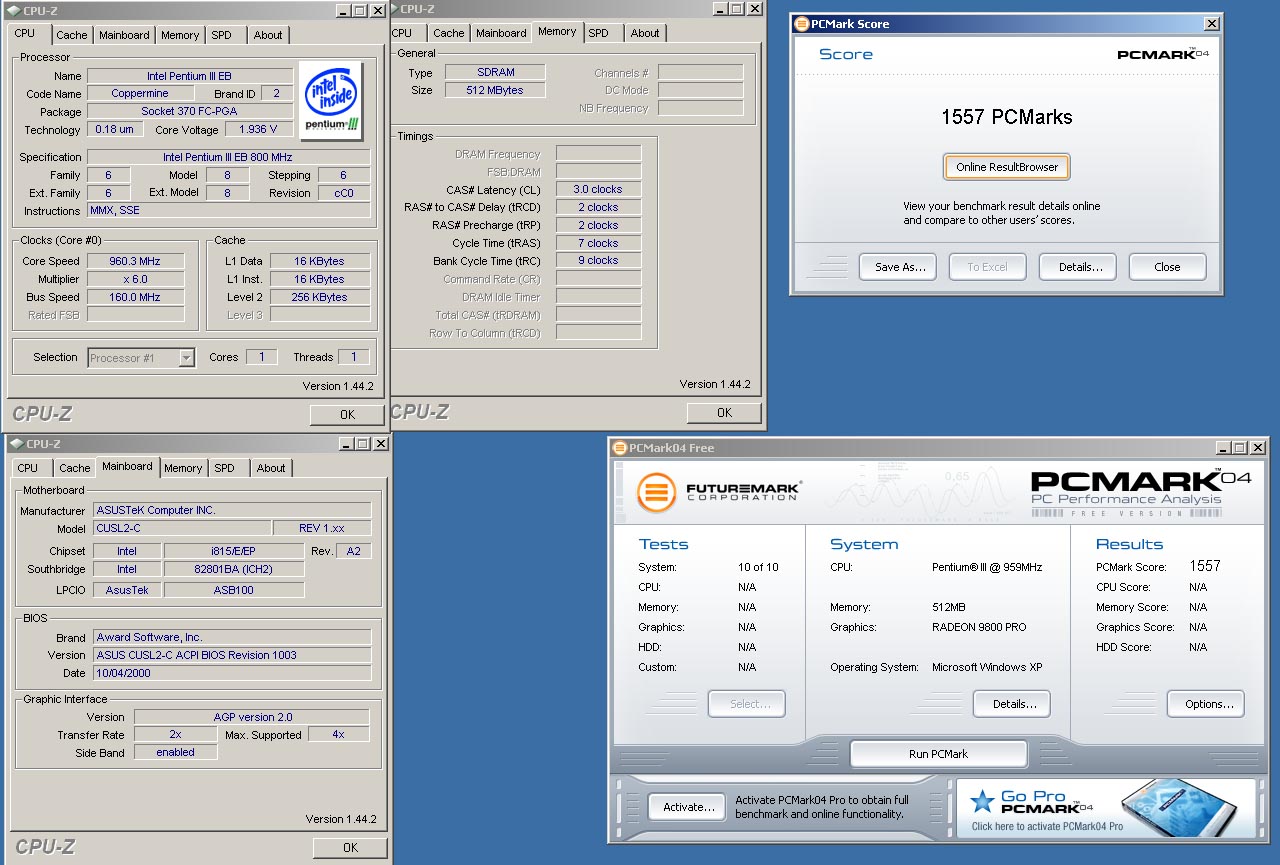
Task: Click the 1557 PCMarks score text
Action: [x=1006, y=117]
